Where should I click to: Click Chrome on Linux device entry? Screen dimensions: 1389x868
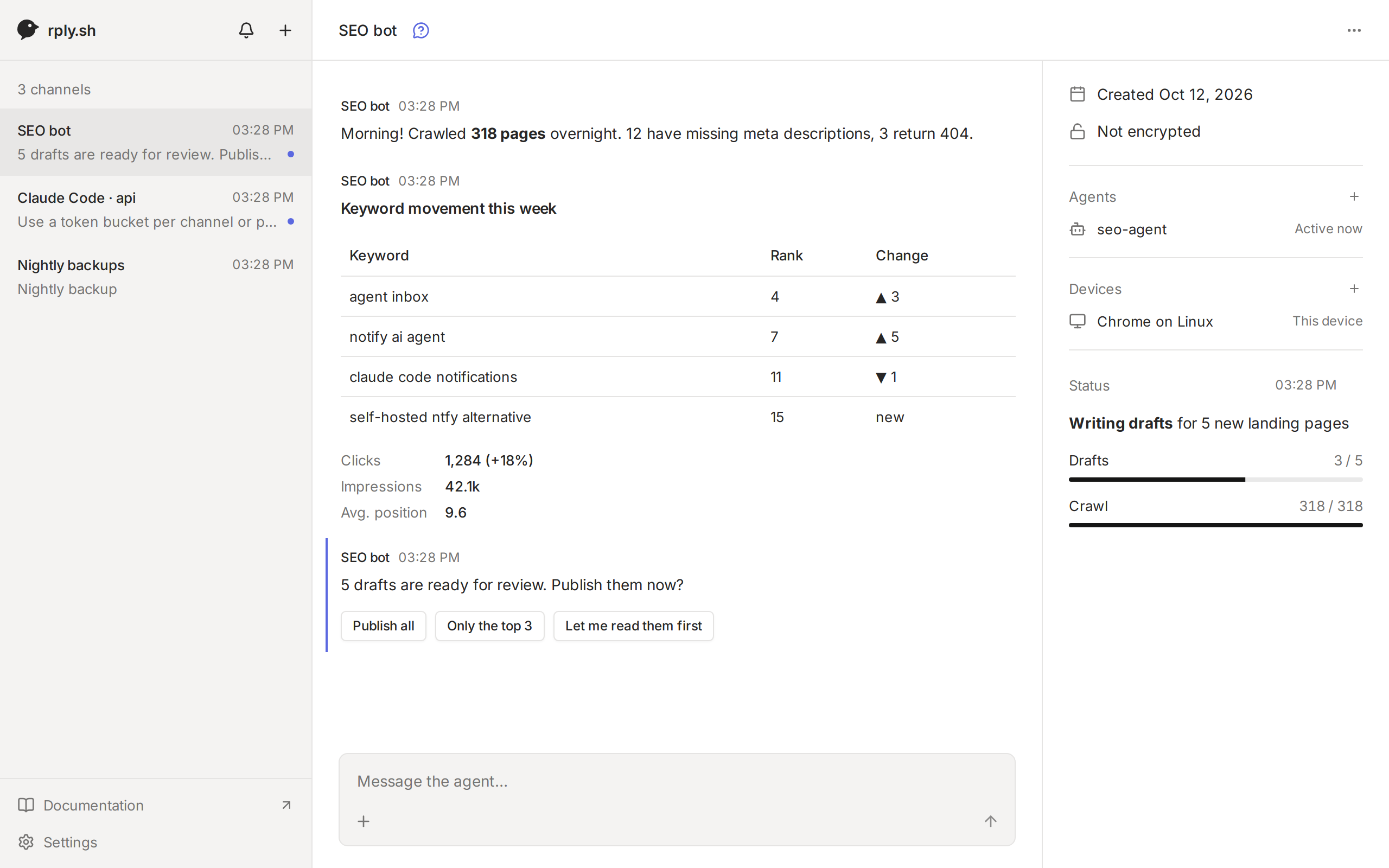tap(1216, 322)
